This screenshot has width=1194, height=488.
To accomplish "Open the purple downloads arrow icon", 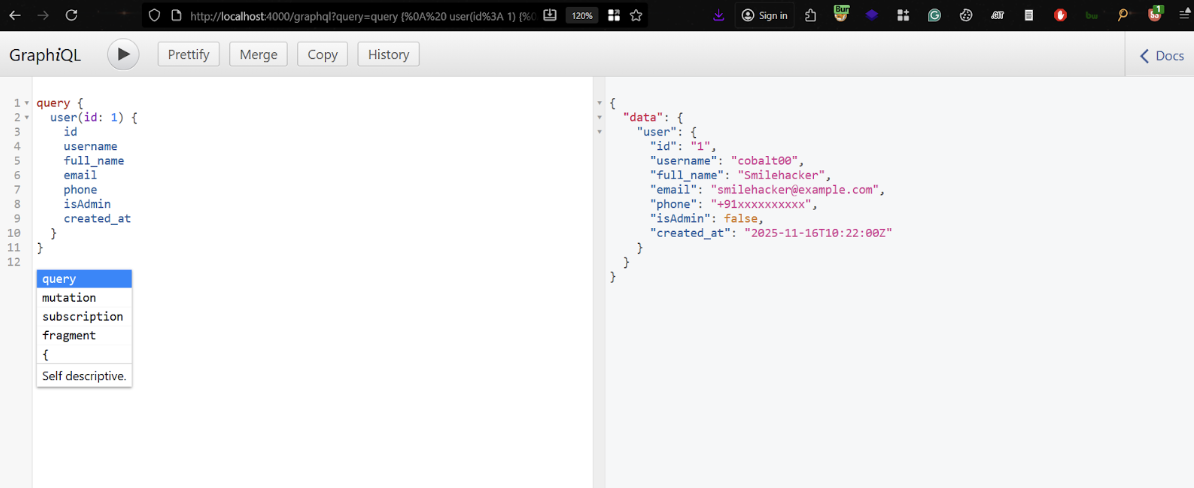I will [719, 15].
